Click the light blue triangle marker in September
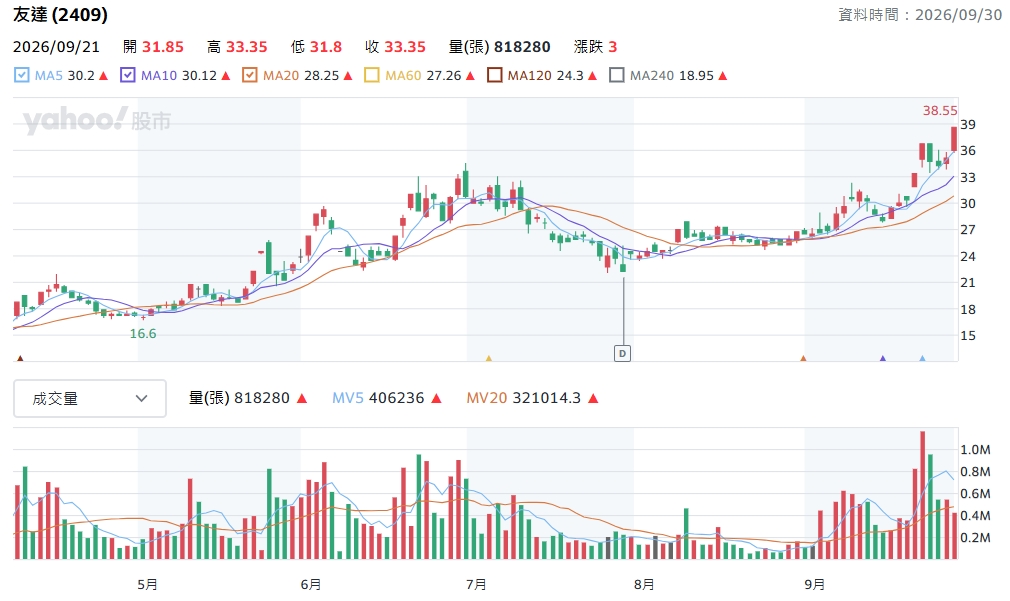Image resolution: width=1010 pixels, height=601 pixels. 922,358
